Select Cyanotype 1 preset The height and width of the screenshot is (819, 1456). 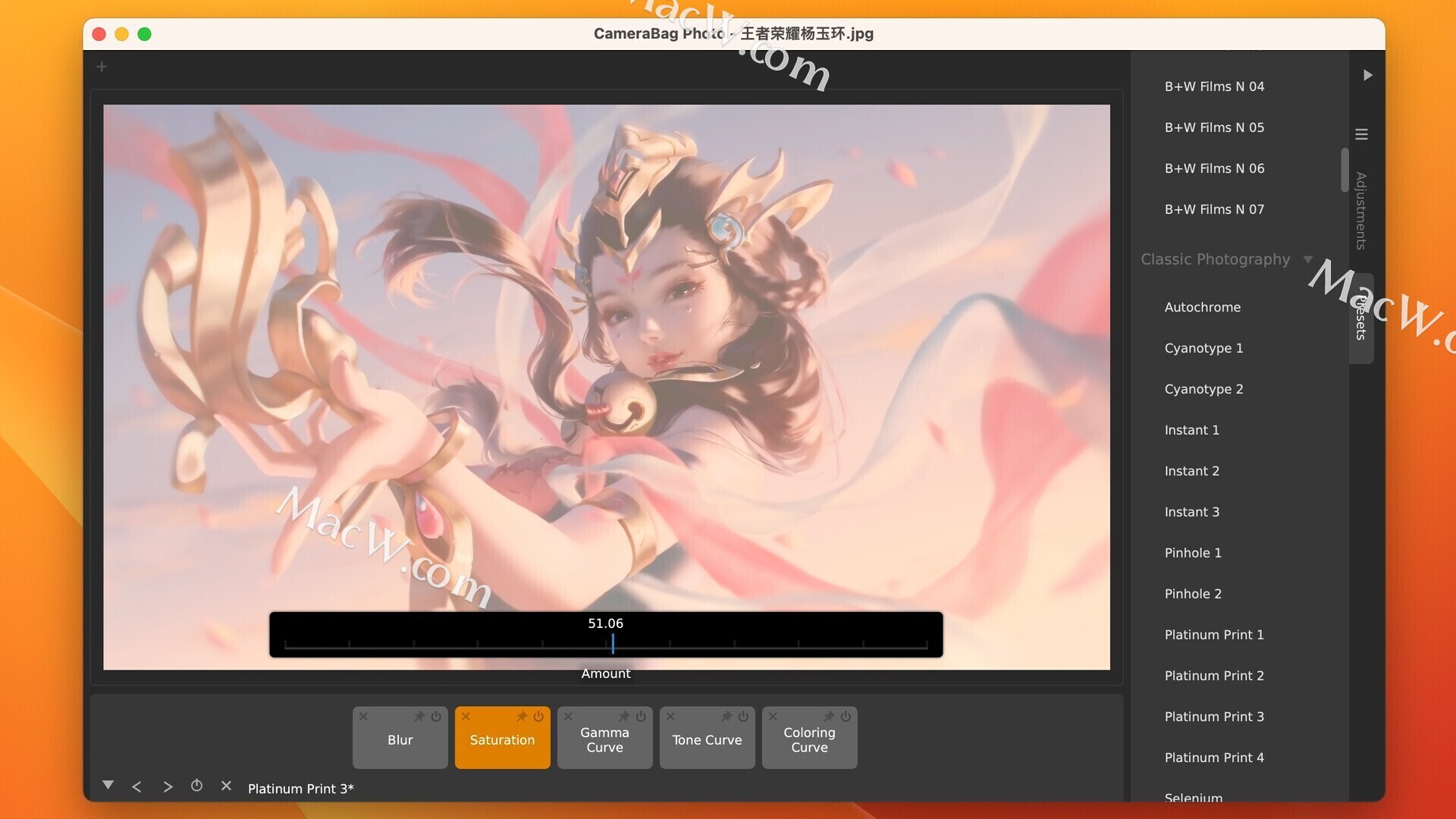click(x=1203, y=348)
